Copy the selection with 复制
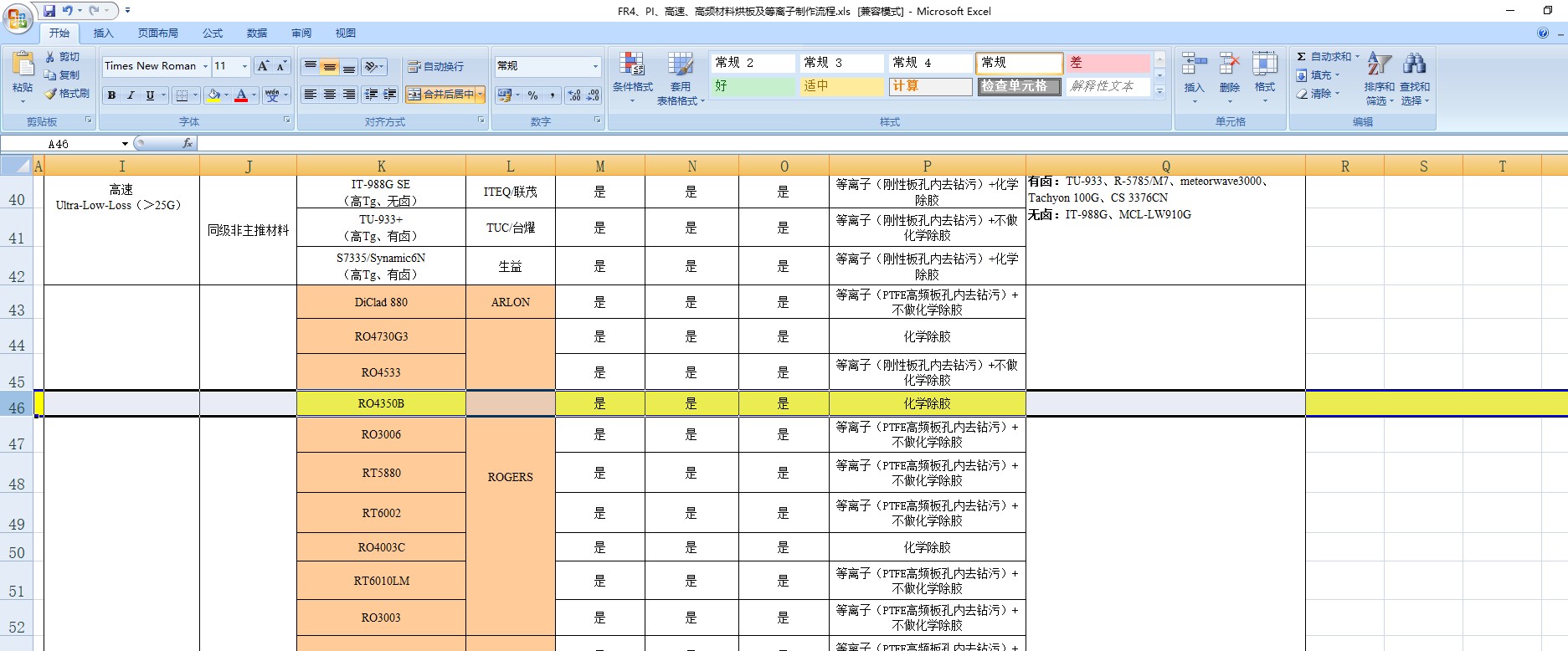The width and height of the screenshot is (1568, 651). click(63, 74)
